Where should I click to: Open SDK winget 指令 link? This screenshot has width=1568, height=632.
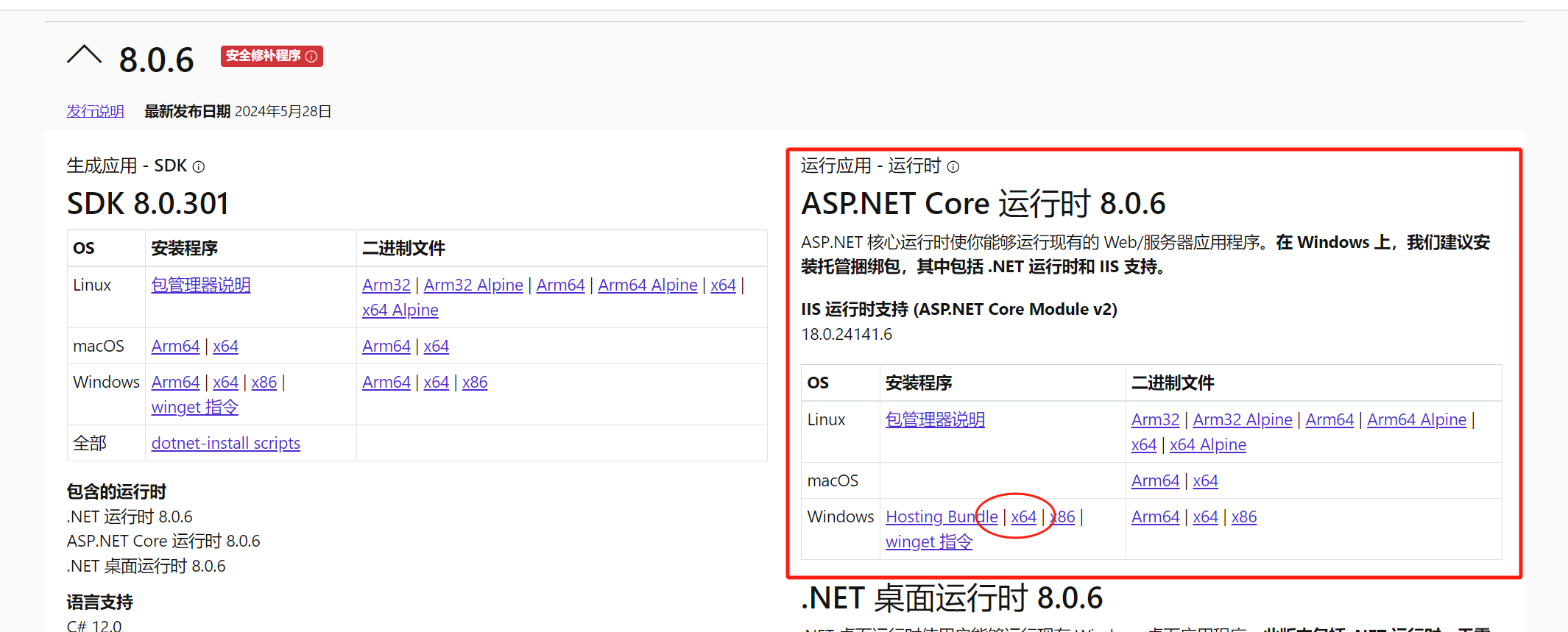(195, 407)
